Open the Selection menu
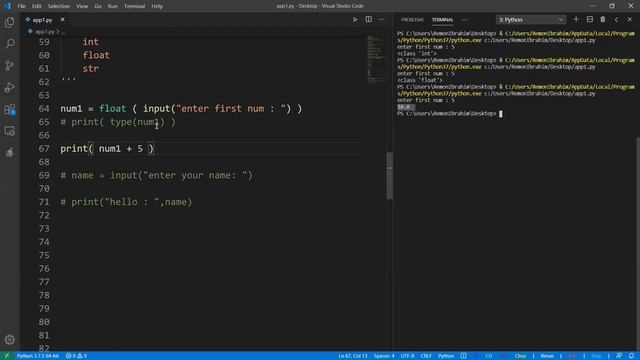Screen dimensions: 640x360 (x=59, y=6)
